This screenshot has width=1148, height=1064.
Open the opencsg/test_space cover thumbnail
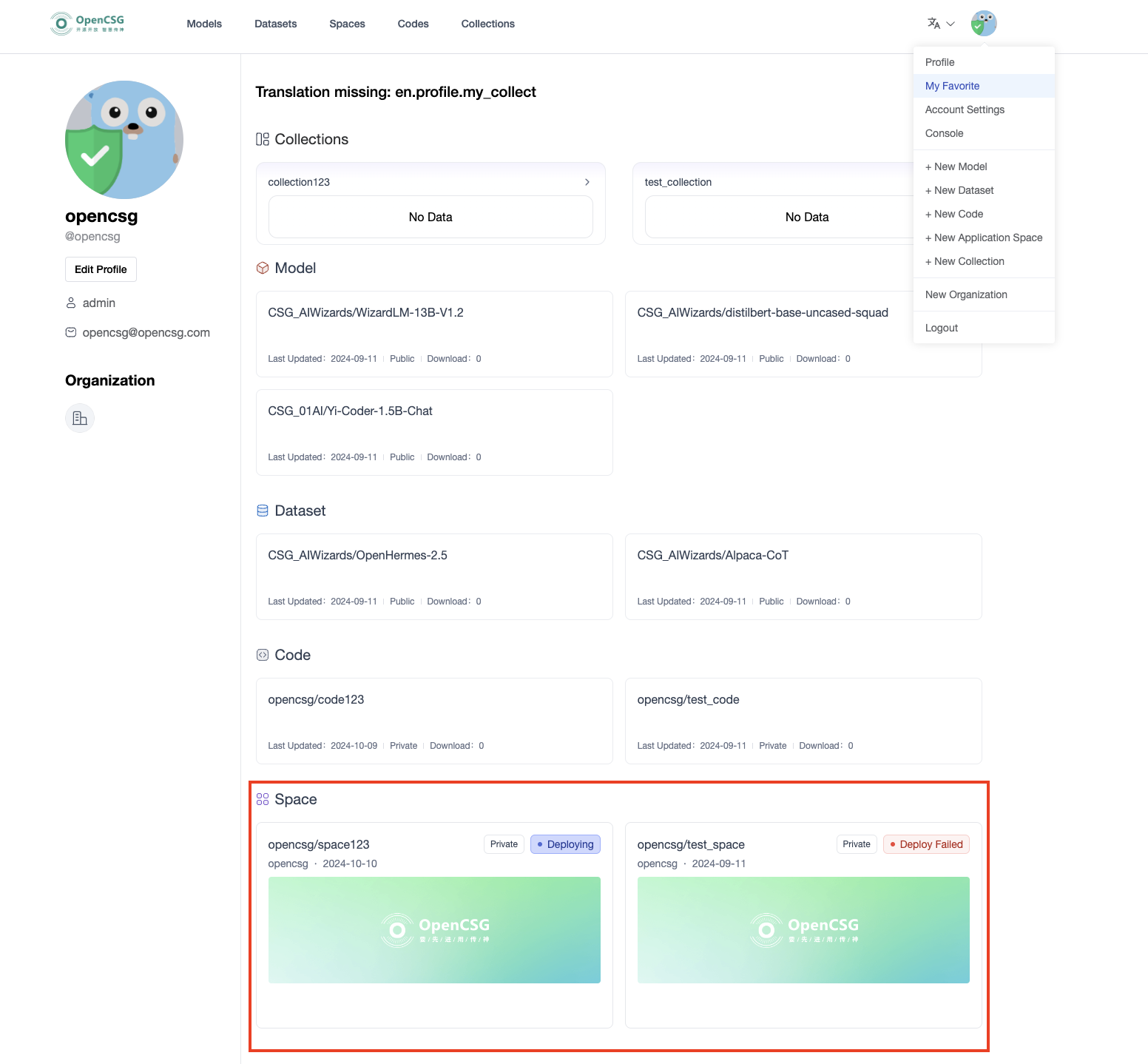(803, 929)
